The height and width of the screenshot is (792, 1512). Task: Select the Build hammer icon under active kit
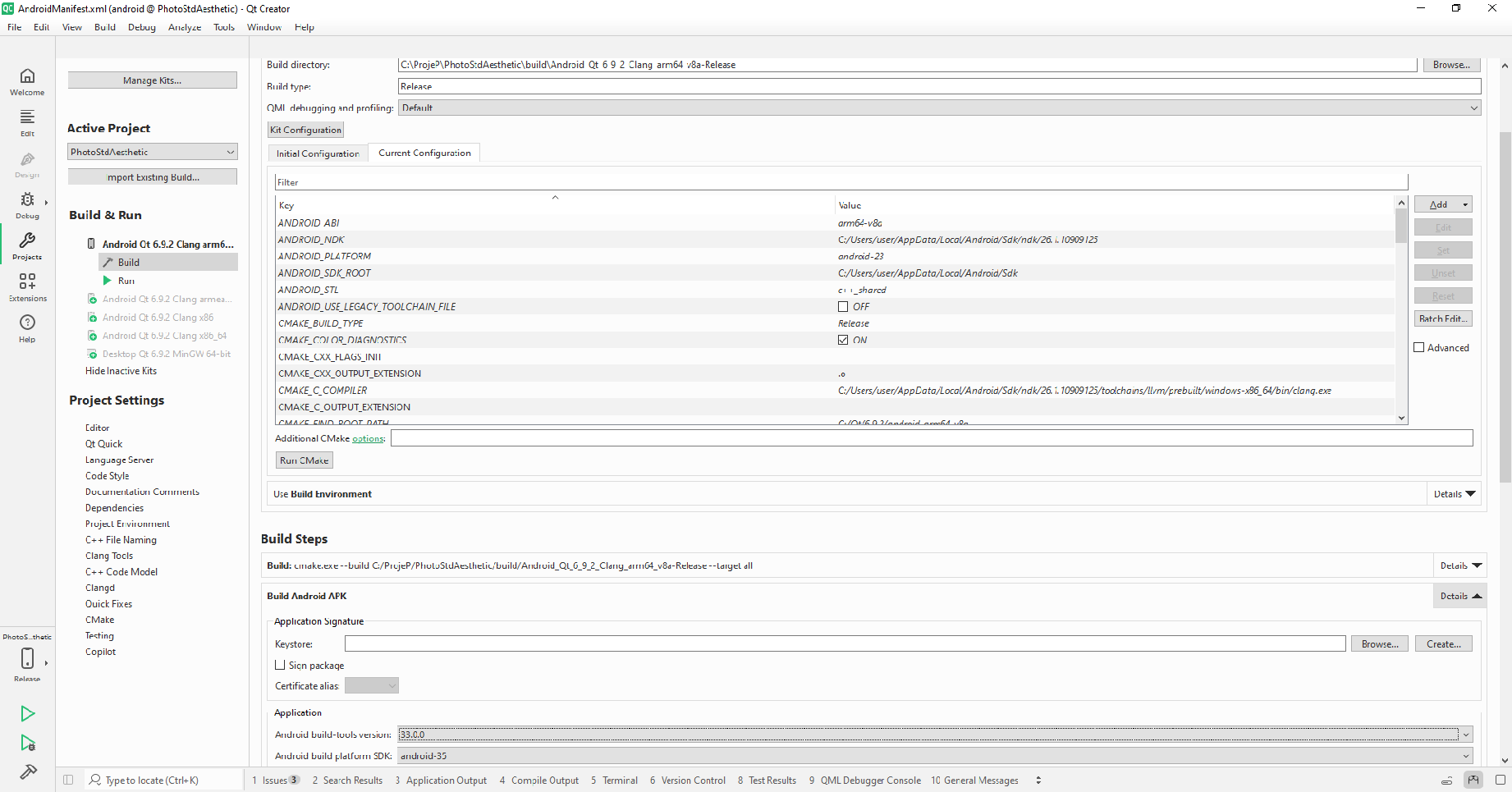108,262
